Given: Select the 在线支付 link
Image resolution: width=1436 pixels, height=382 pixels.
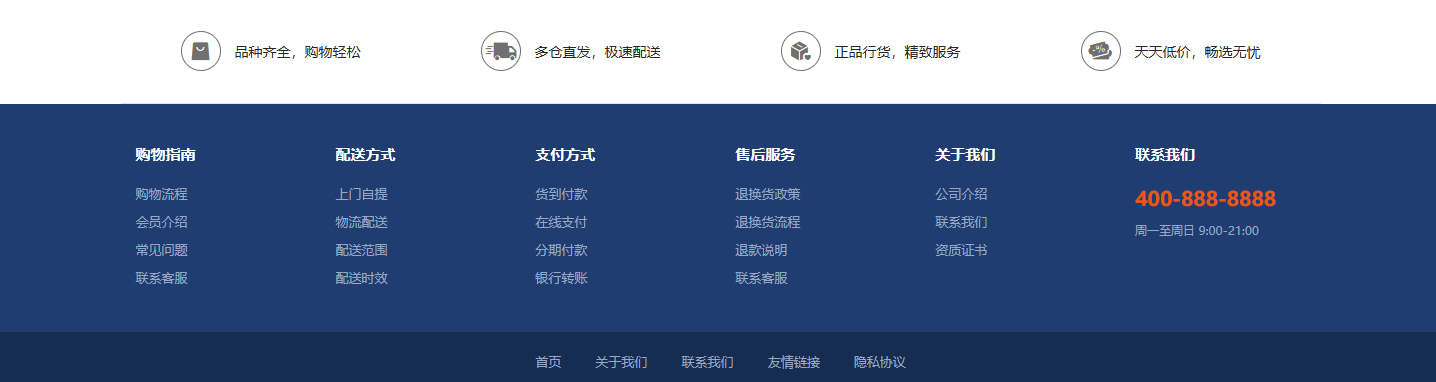Looking at the screenshot, I should pos(562,222).
